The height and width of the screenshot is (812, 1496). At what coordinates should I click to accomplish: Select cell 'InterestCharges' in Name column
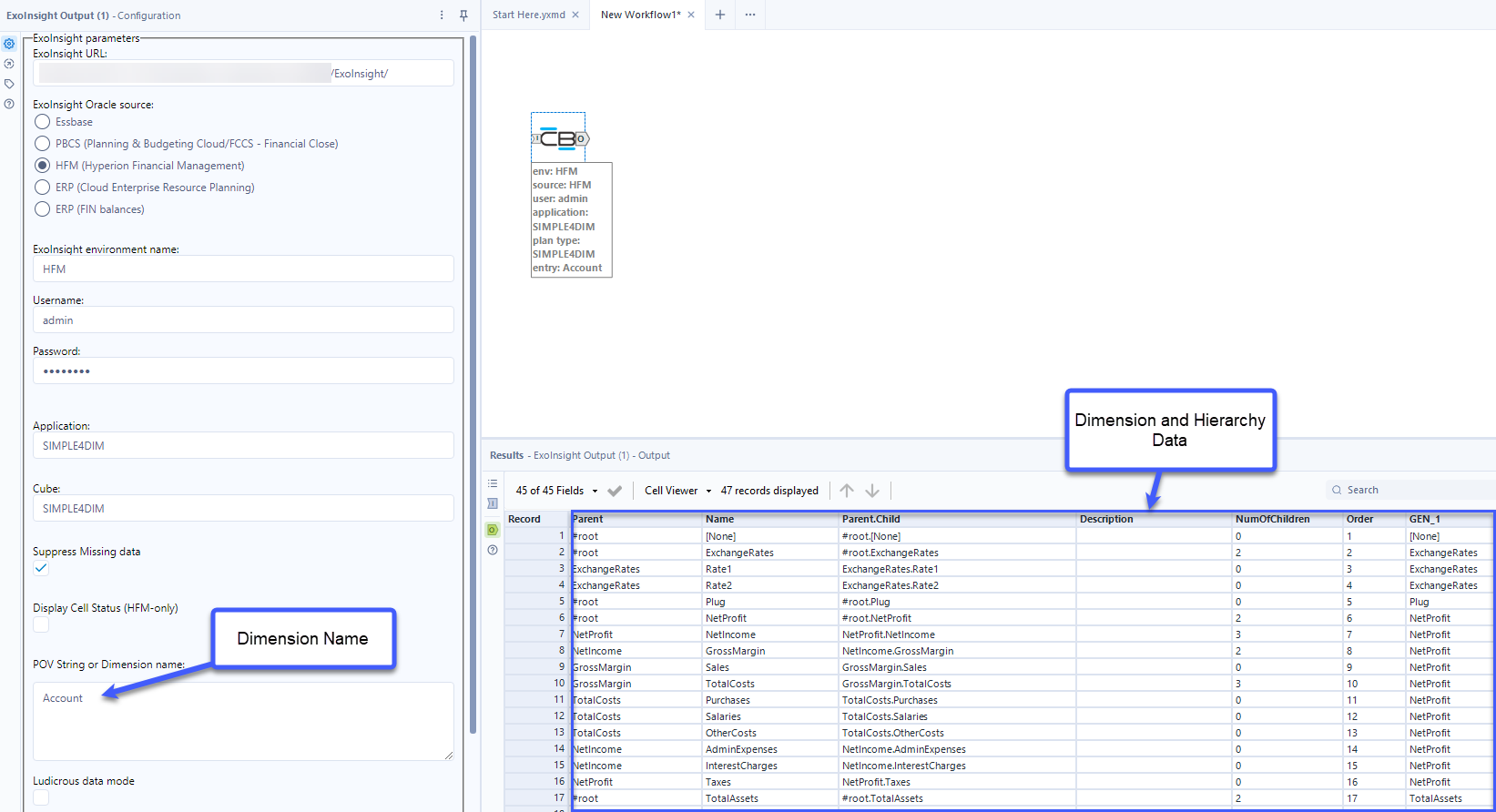tap(770, 766)
